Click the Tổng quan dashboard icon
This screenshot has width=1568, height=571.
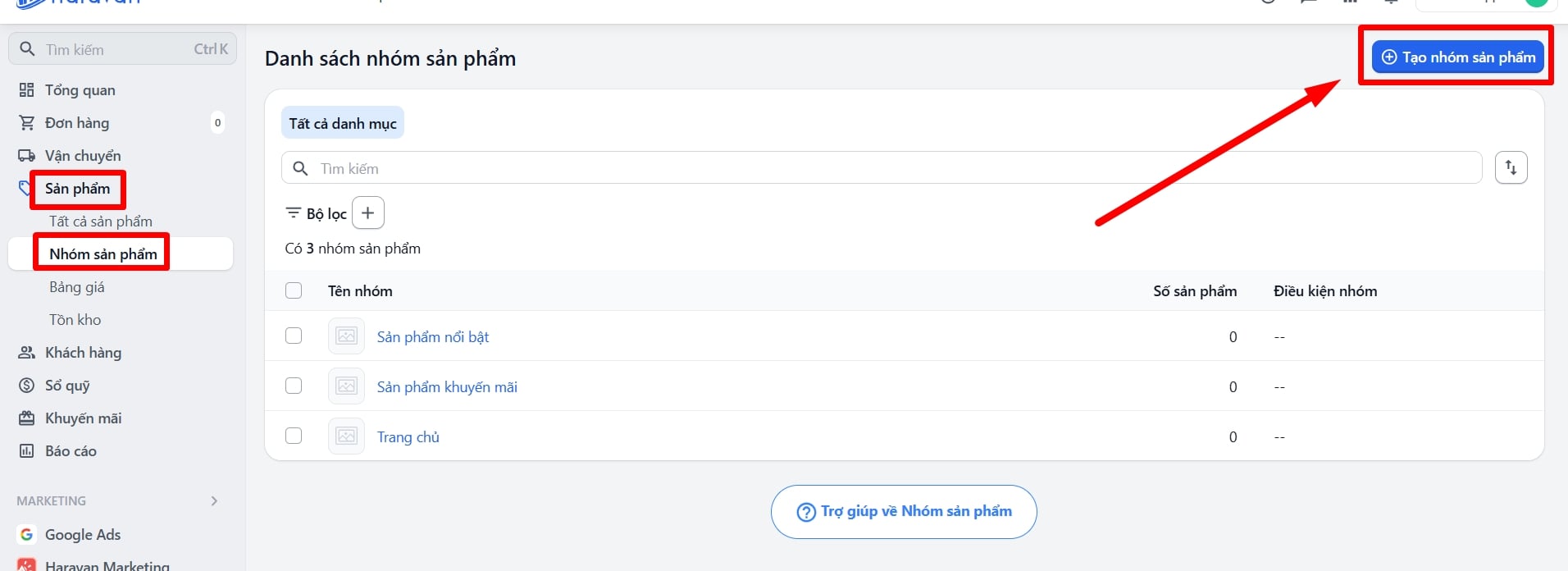coord(27,90)
